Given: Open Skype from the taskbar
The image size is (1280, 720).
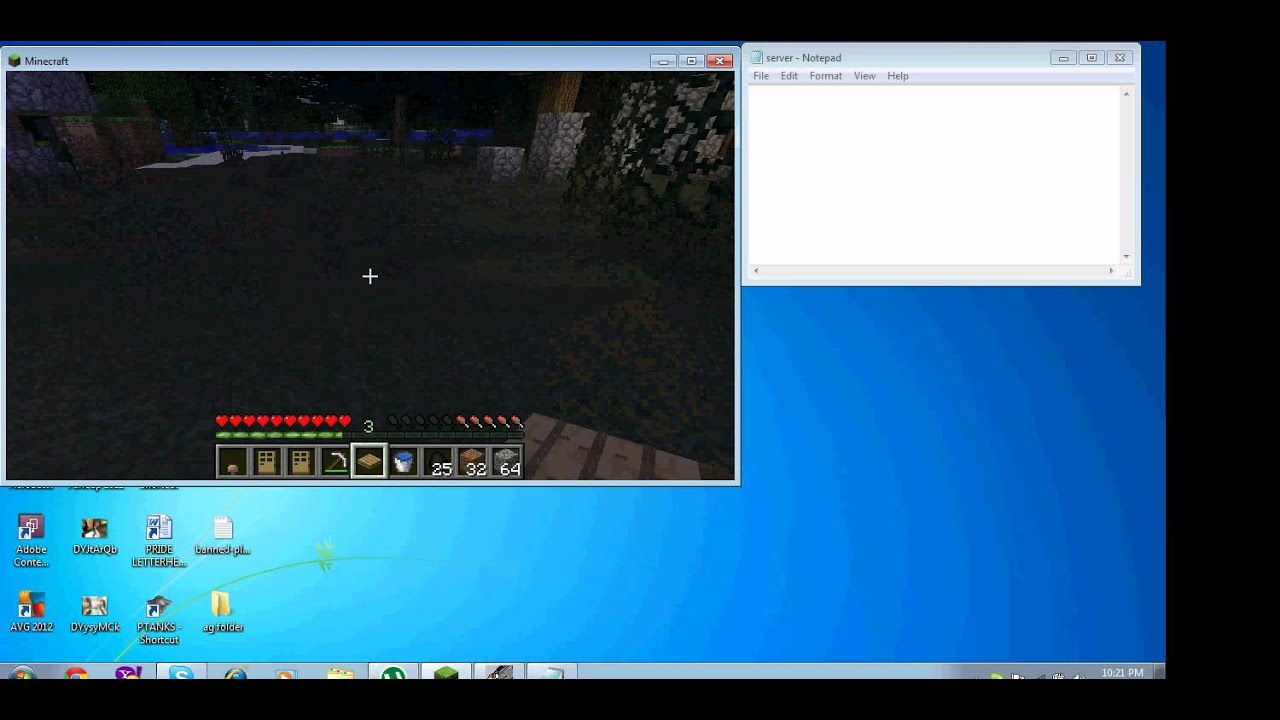Looking at the screenshot, I should coord(181,673).
